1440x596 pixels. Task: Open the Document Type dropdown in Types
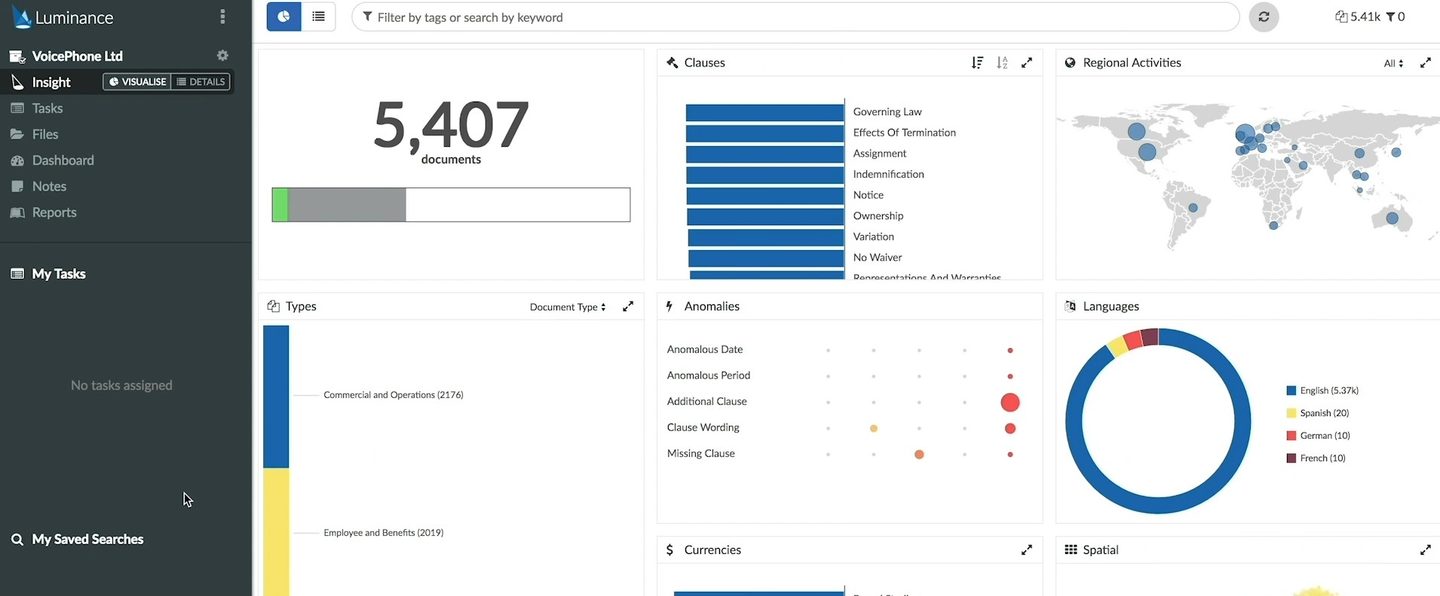pyautogui.click(x=568, y=307)
